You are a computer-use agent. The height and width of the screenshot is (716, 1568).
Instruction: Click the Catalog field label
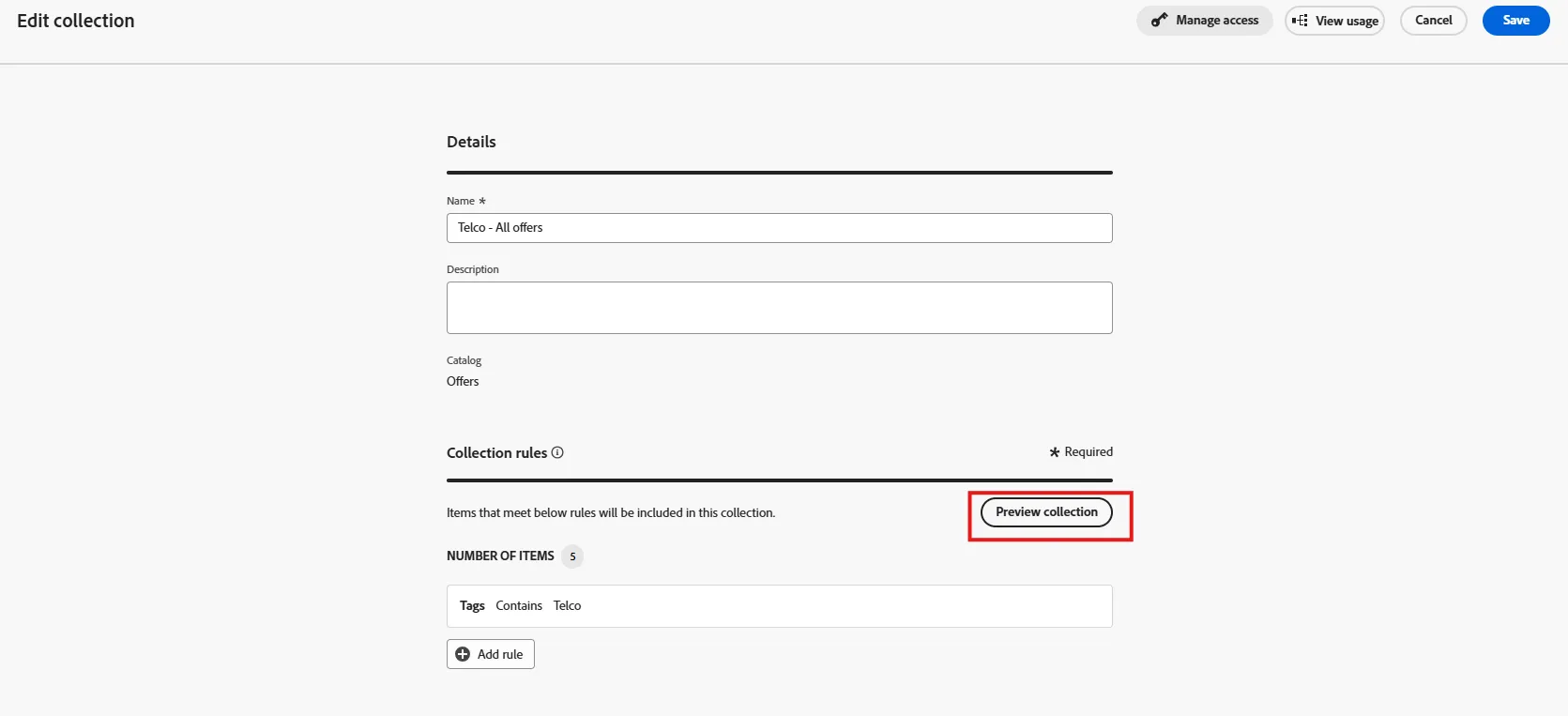464,360
